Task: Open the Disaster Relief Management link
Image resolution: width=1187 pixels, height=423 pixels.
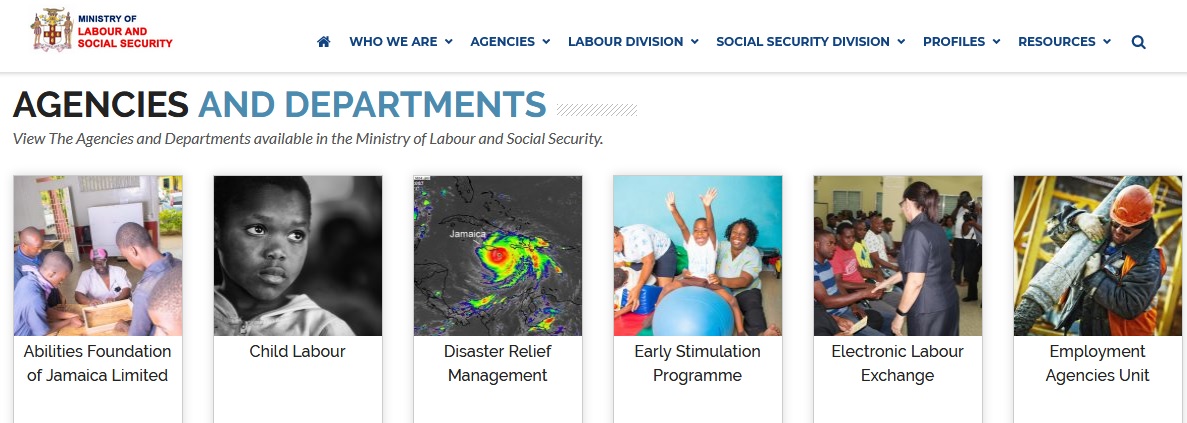Action: 498,364
